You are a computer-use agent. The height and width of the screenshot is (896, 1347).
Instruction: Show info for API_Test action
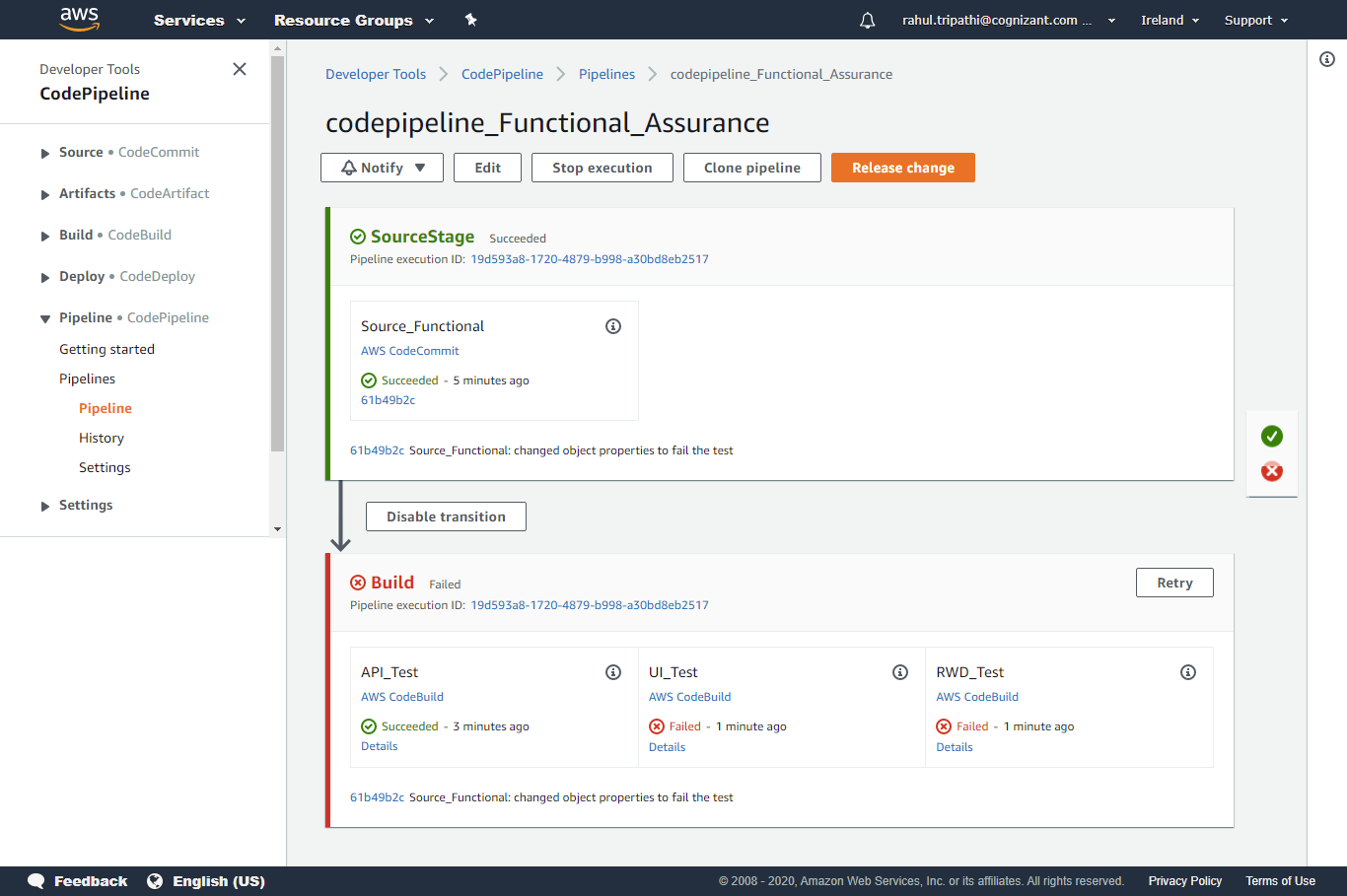coord(613,672)
